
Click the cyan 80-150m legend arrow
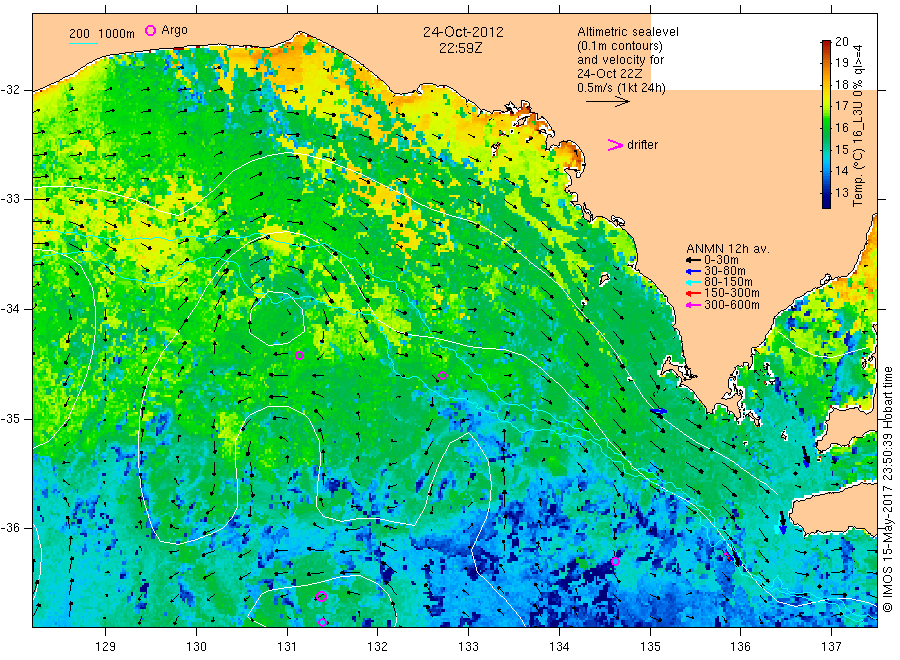693,282
